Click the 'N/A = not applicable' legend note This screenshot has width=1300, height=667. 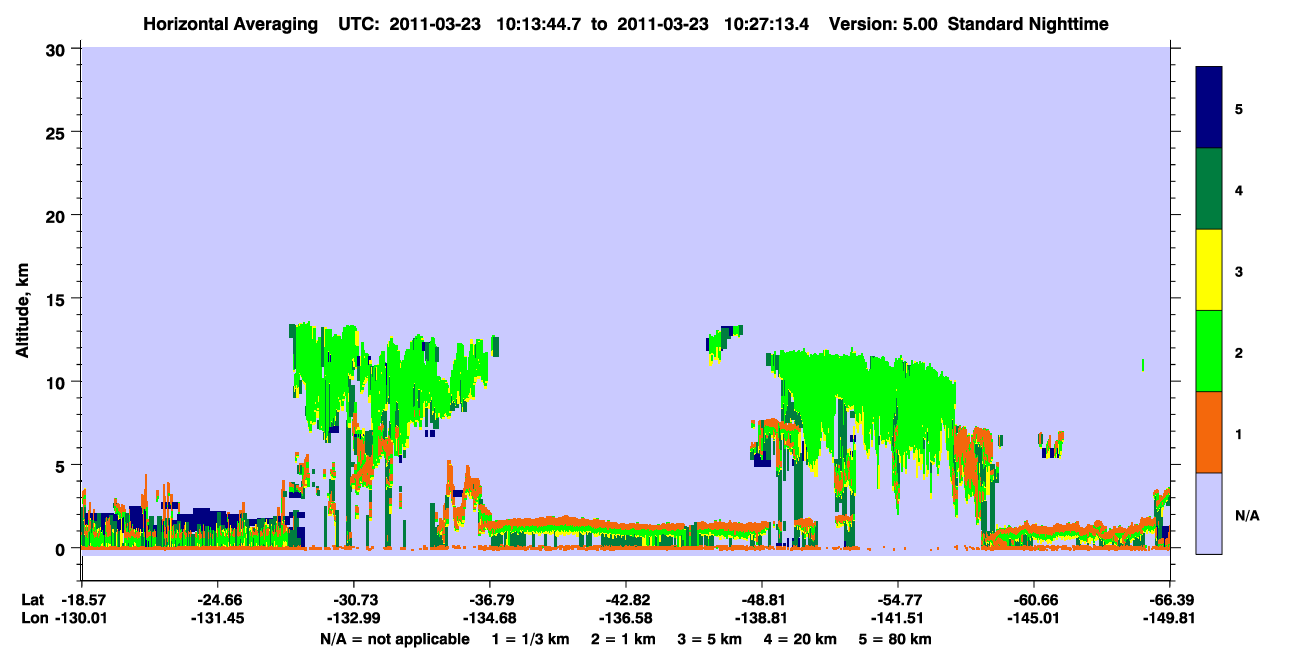click(395, 638)
